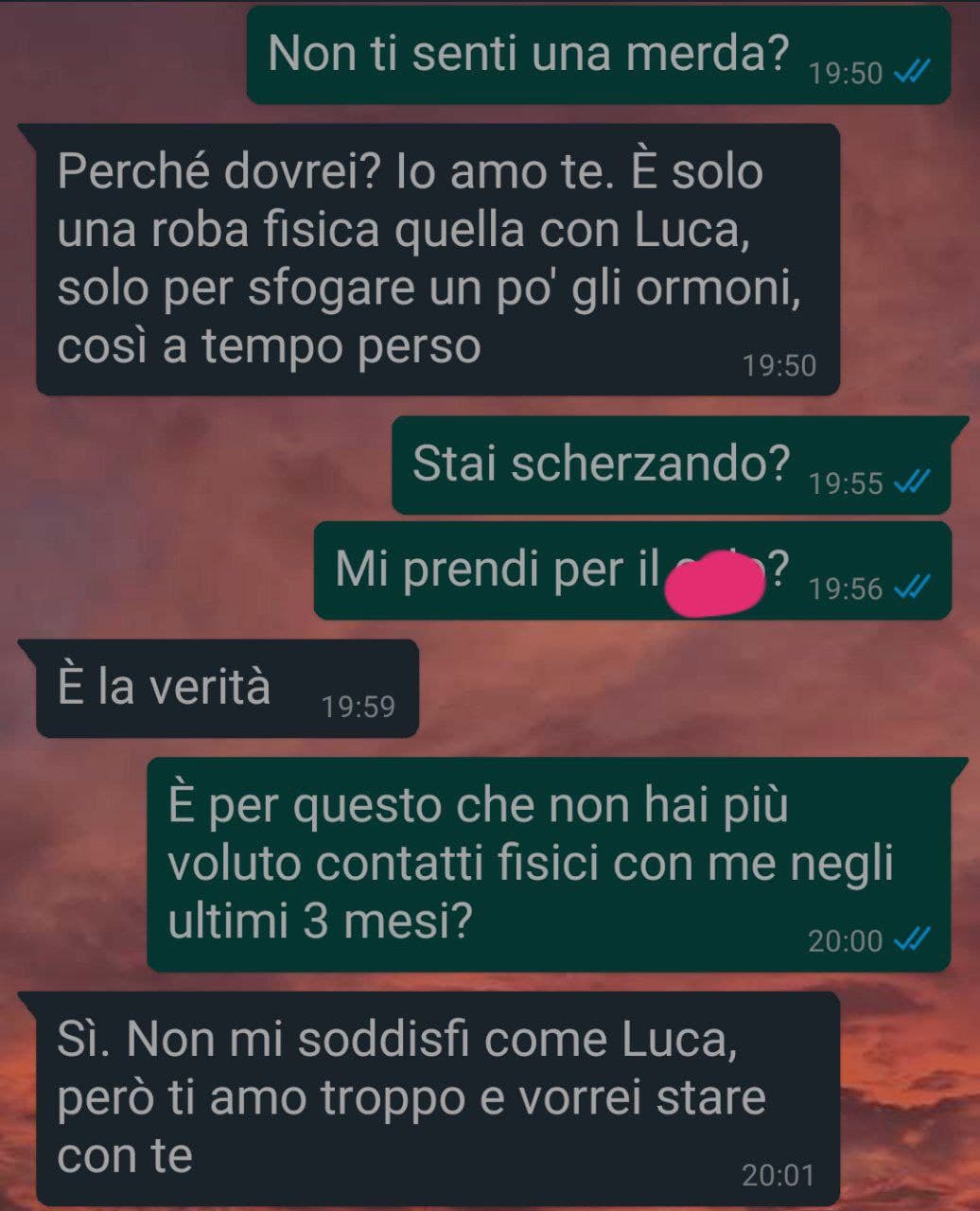Tap the 'Perché dovrei? Io amo te' message bubble
This screenshot has height=1211, width=980.
tap(437, 259)
